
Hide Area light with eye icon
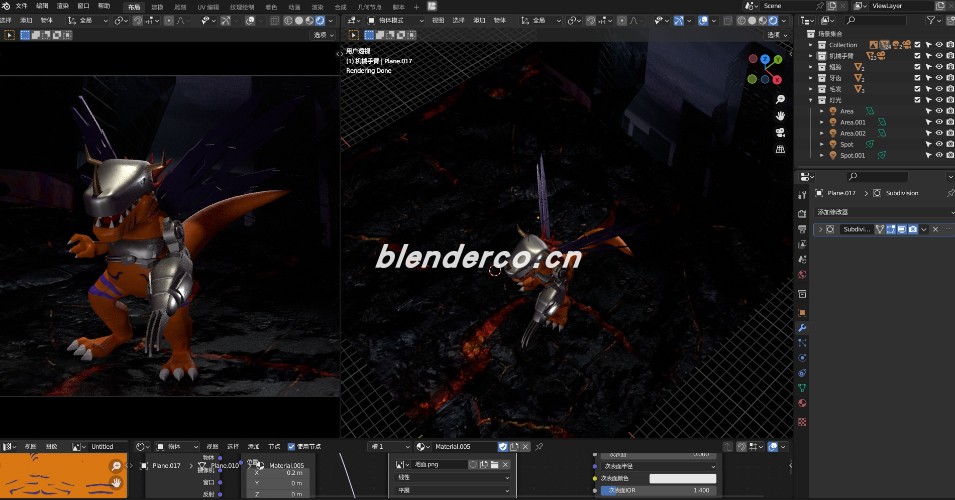click(x=940, y=111)
